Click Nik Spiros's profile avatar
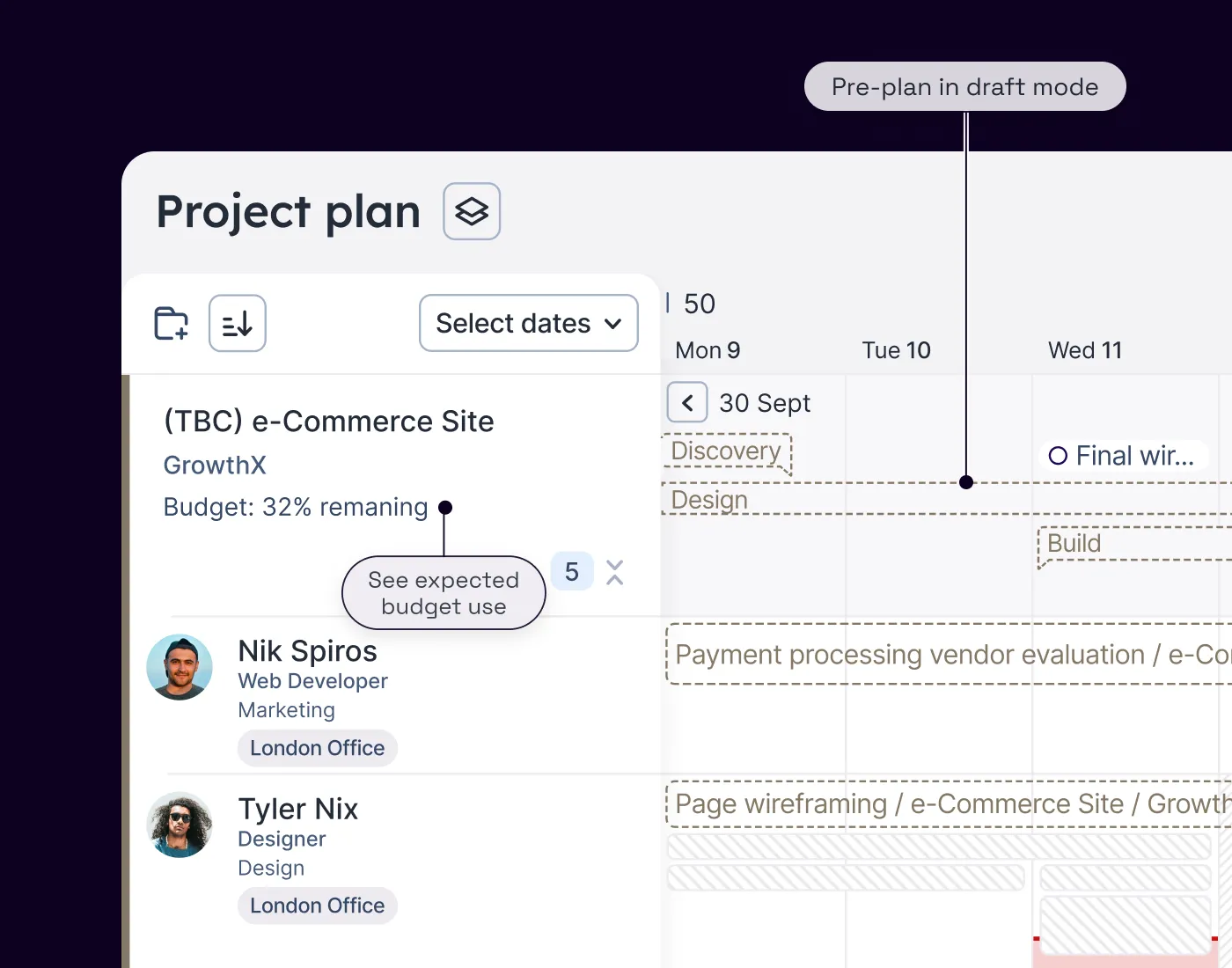This screenshot has height=968, width=1232. (180, 667)
